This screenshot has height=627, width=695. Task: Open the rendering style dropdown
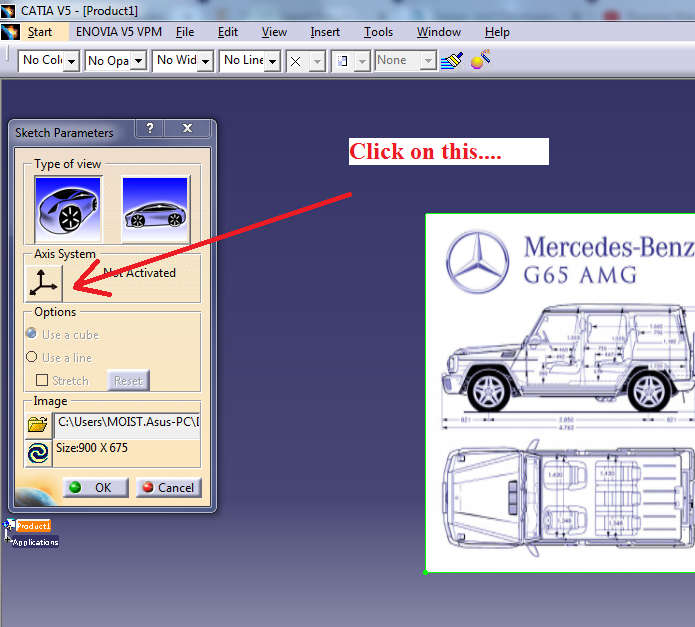click(362, 61)
